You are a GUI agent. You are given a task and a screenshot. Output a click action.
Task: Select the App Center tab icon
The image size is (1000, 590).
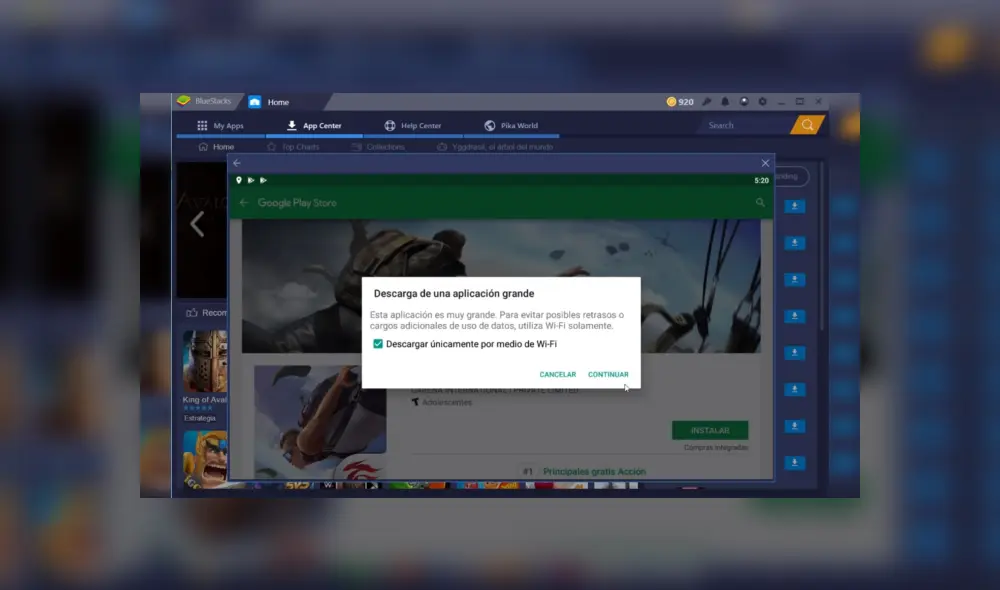pos(291,125)
